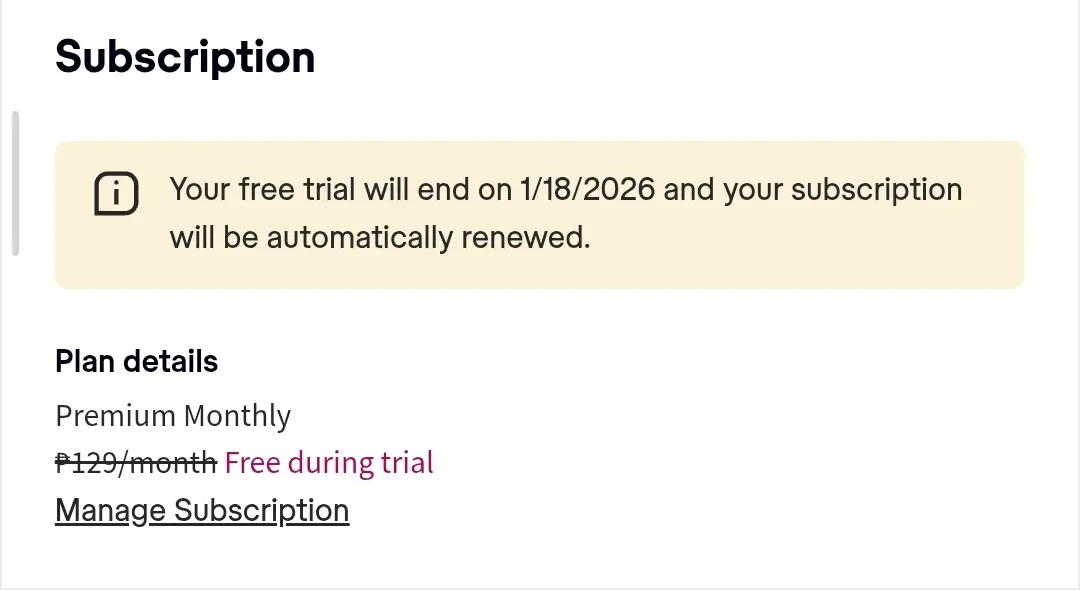The width and height of the screenshot is (1080, 591).
Task: Click the Subscription page heading
Action: (x=185, y=56)
